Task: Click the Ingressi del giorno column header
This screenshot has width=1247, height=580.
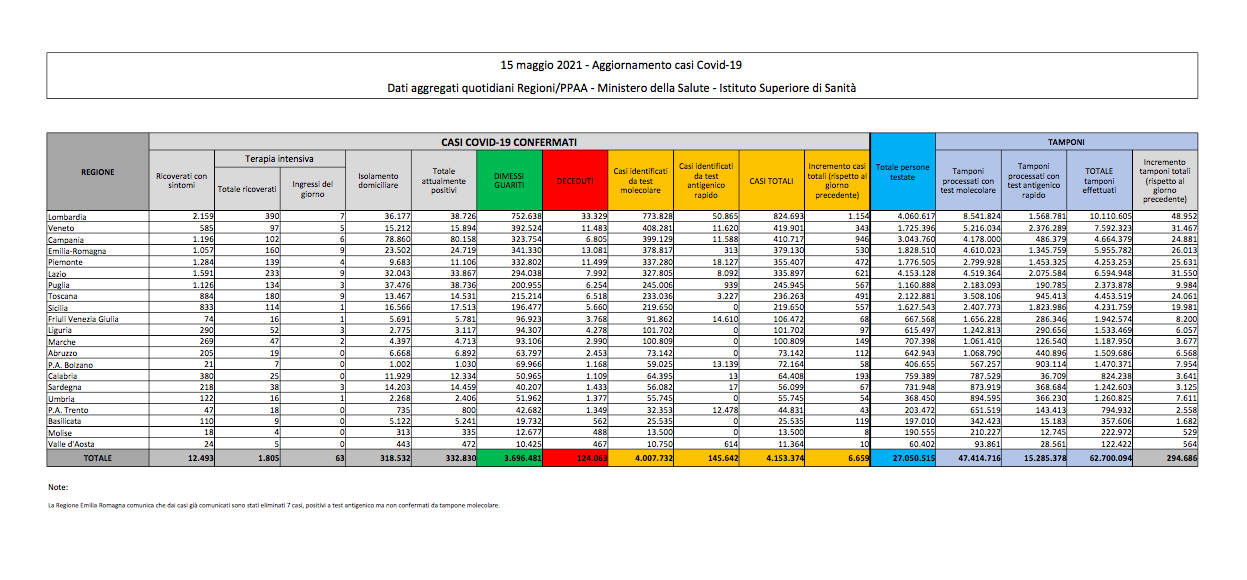Action: pos(312,187)
